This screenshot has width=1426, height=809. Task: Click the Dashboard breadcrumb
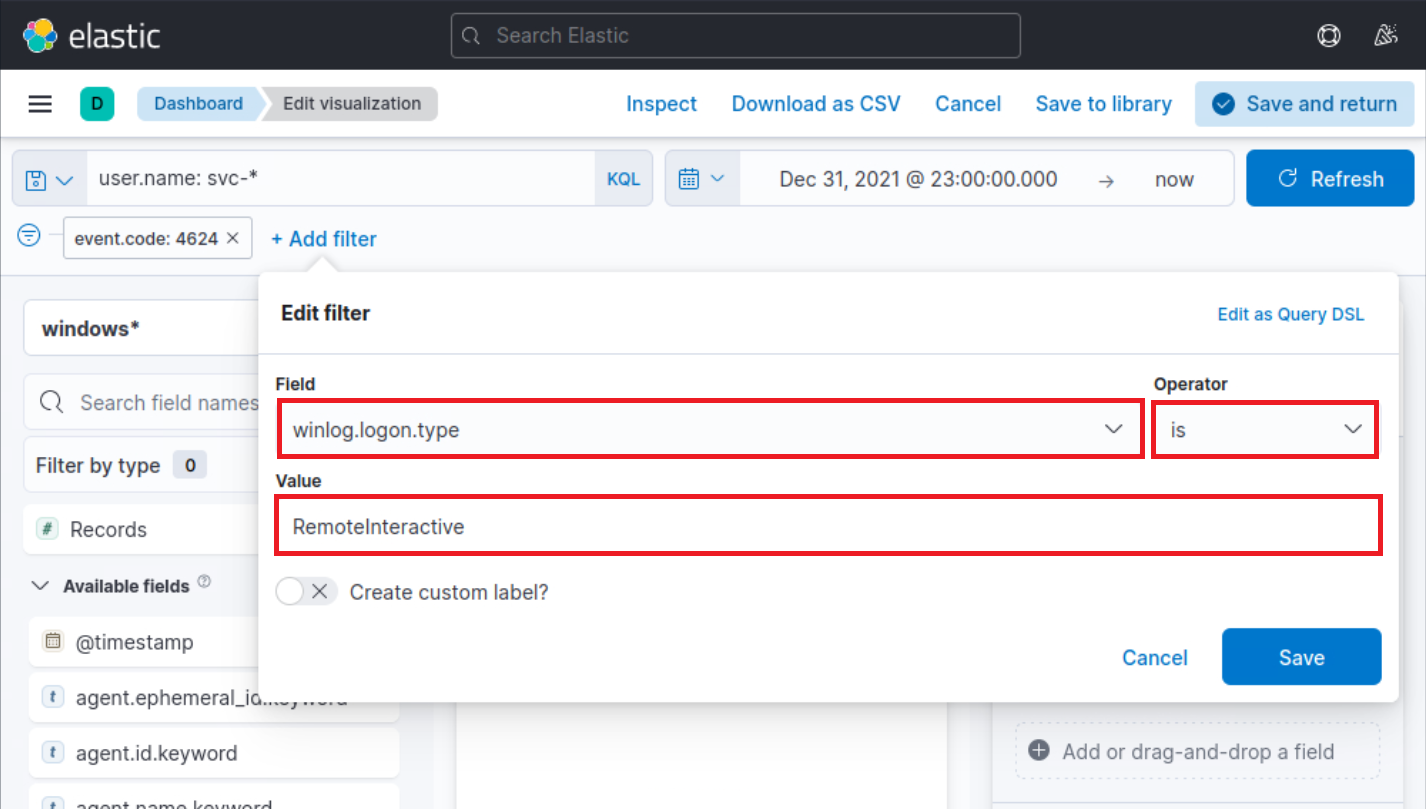(198, 103)
